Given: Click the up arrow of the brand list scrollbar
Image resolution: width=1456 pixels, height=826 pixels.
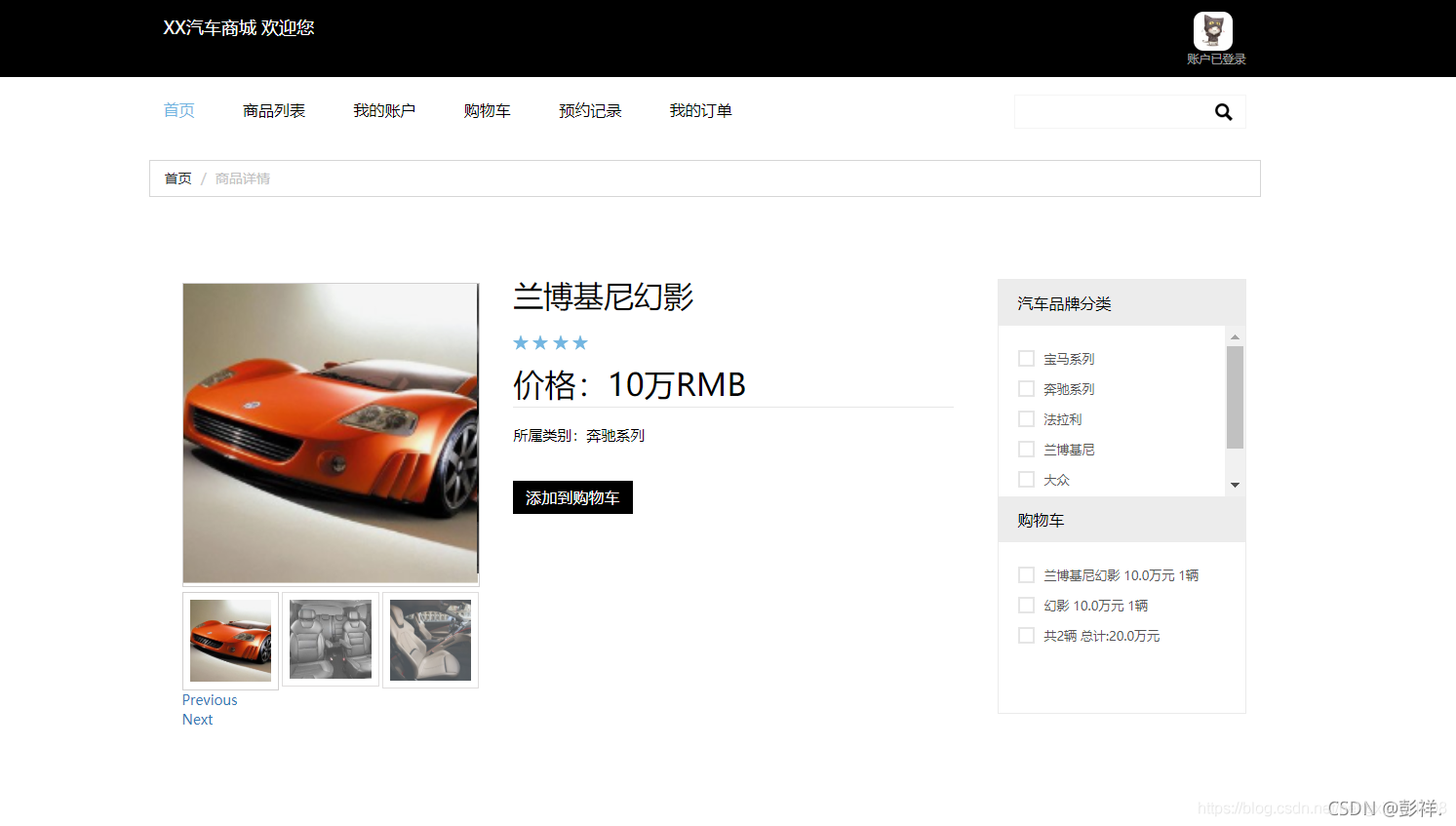Looking at the screenshot, I should (1235, 335).
